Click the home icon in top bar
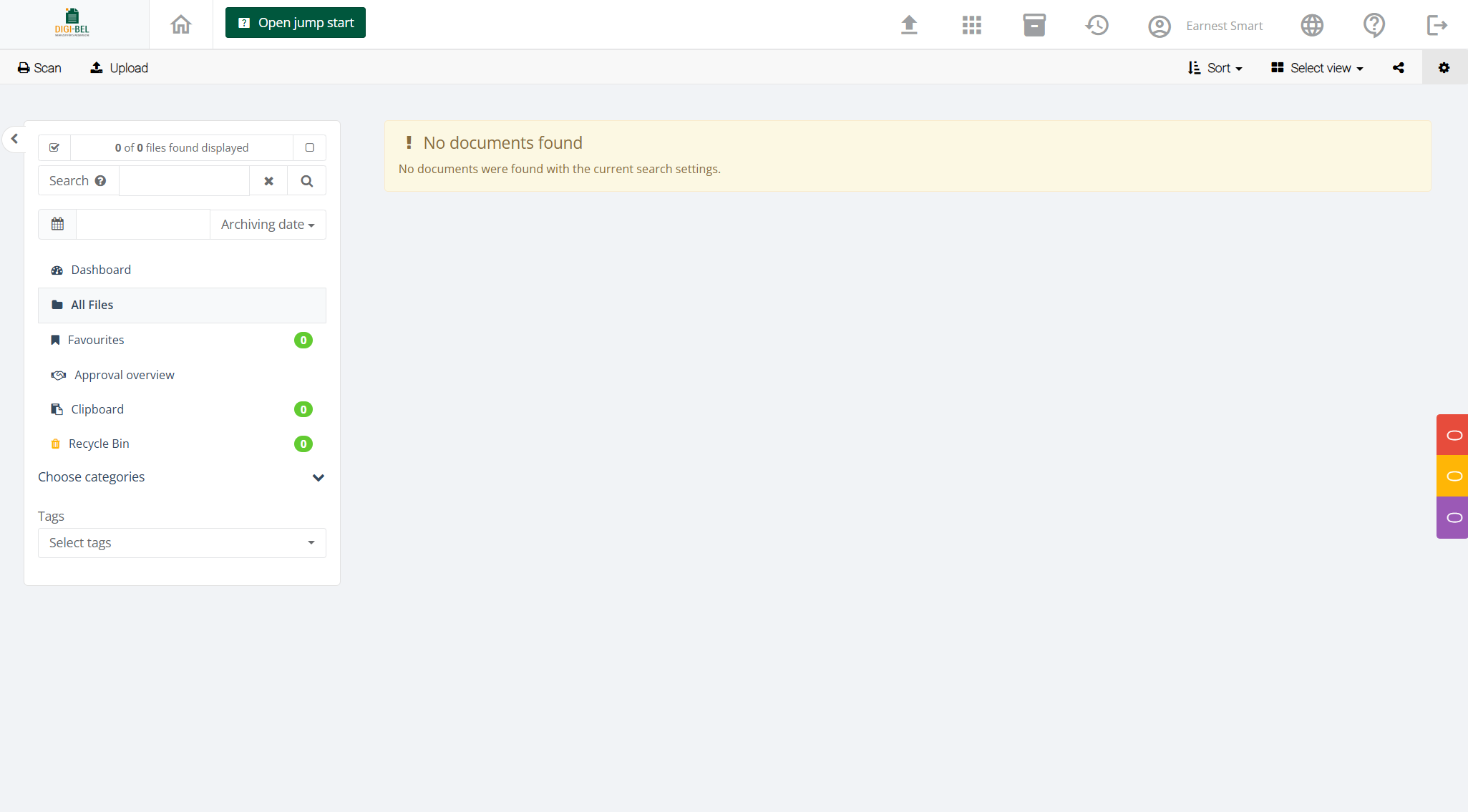 click(181, 24)
